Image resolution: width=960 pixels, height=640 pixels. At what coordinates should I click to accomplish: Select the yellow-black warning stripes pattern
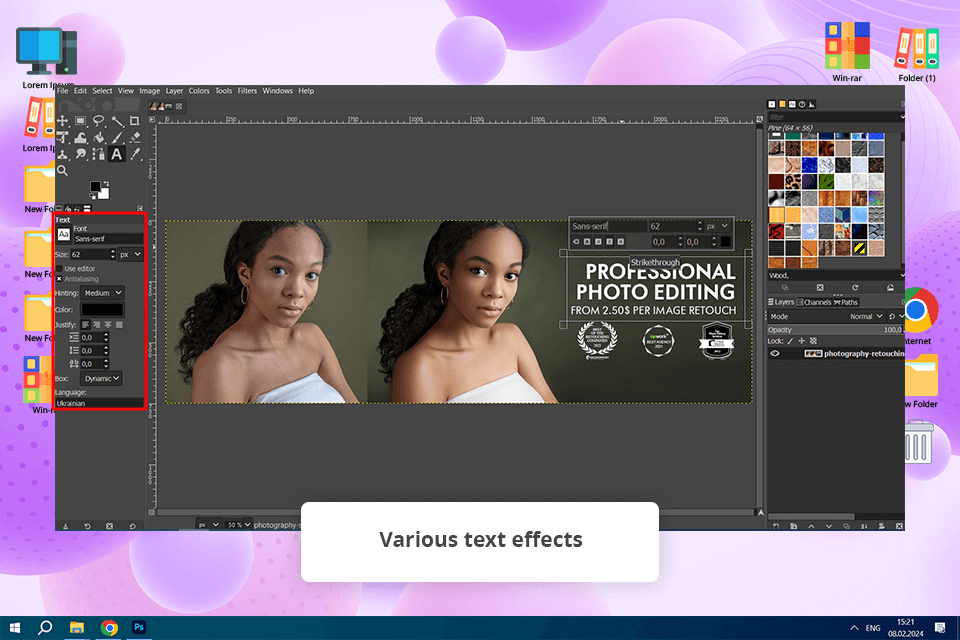(x=860, y=248)
